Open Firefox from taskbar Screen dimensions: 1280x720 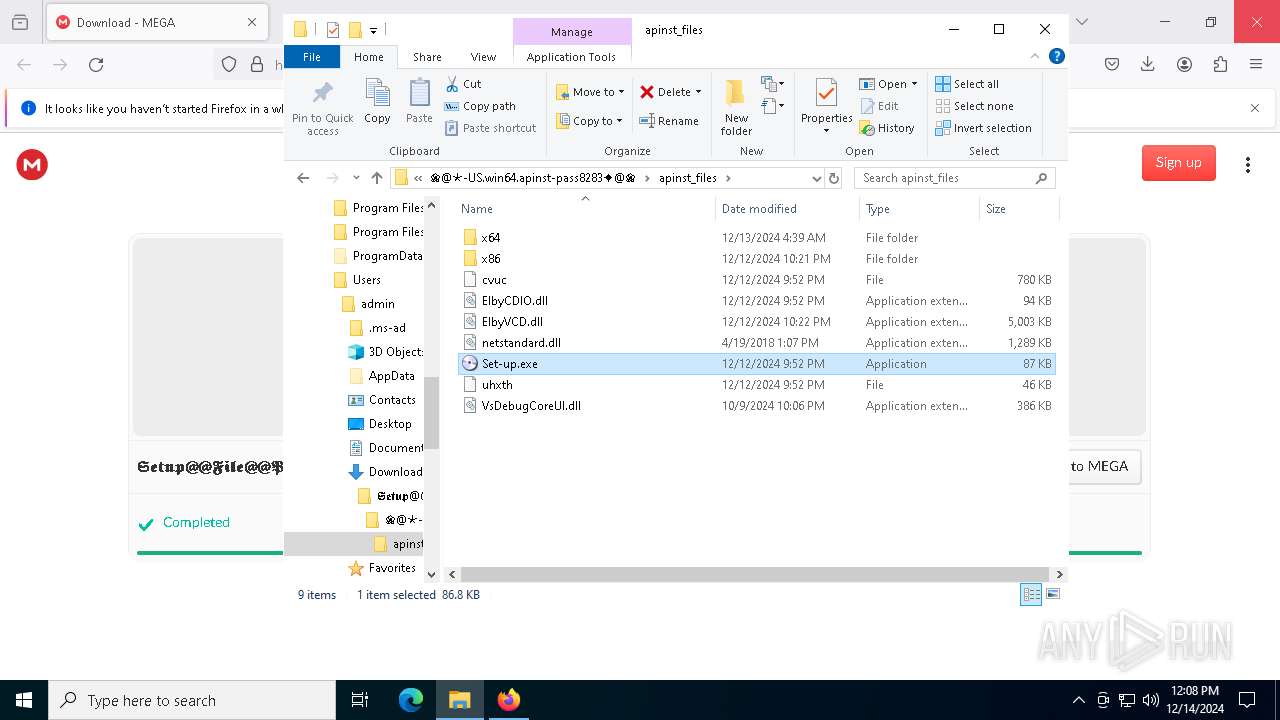tap(508, 700)
